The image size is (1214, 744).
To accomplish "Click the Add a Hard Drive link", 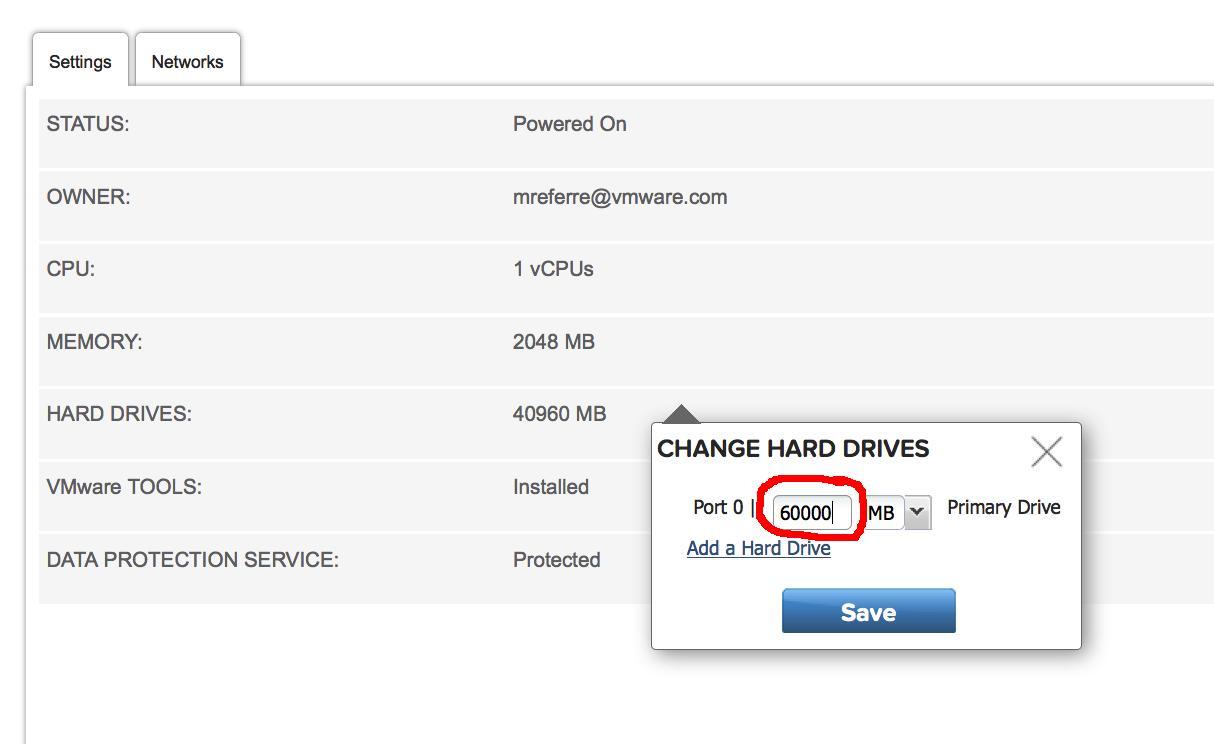I will [x=758, y=548].
